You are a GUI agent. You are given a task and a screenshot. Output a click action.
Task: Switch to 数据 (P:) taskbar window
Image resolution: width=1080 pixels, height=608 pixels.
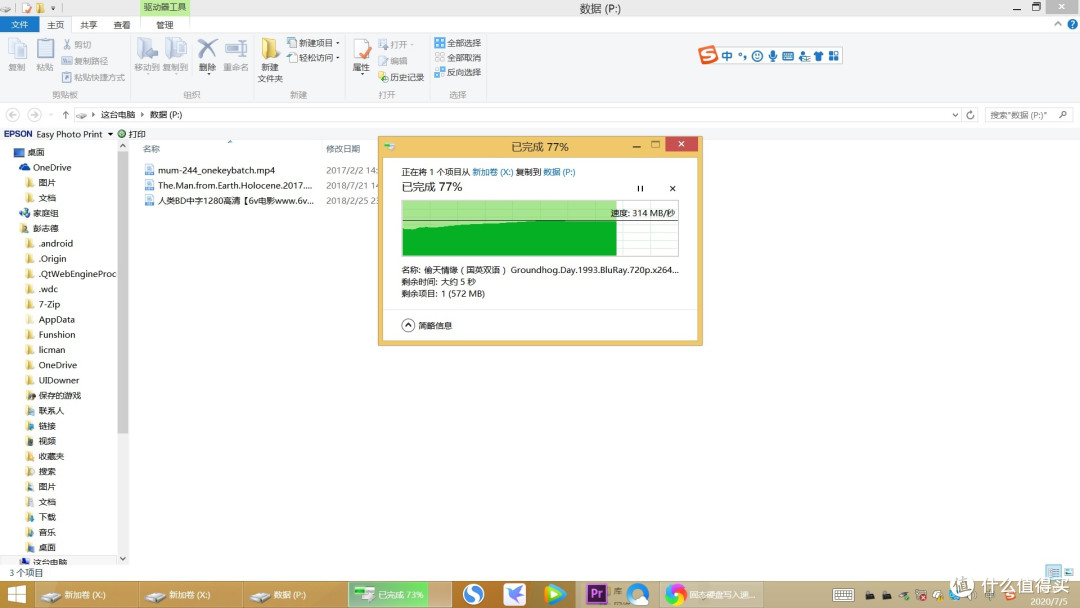pyautogui.click(x=295, y=594)
